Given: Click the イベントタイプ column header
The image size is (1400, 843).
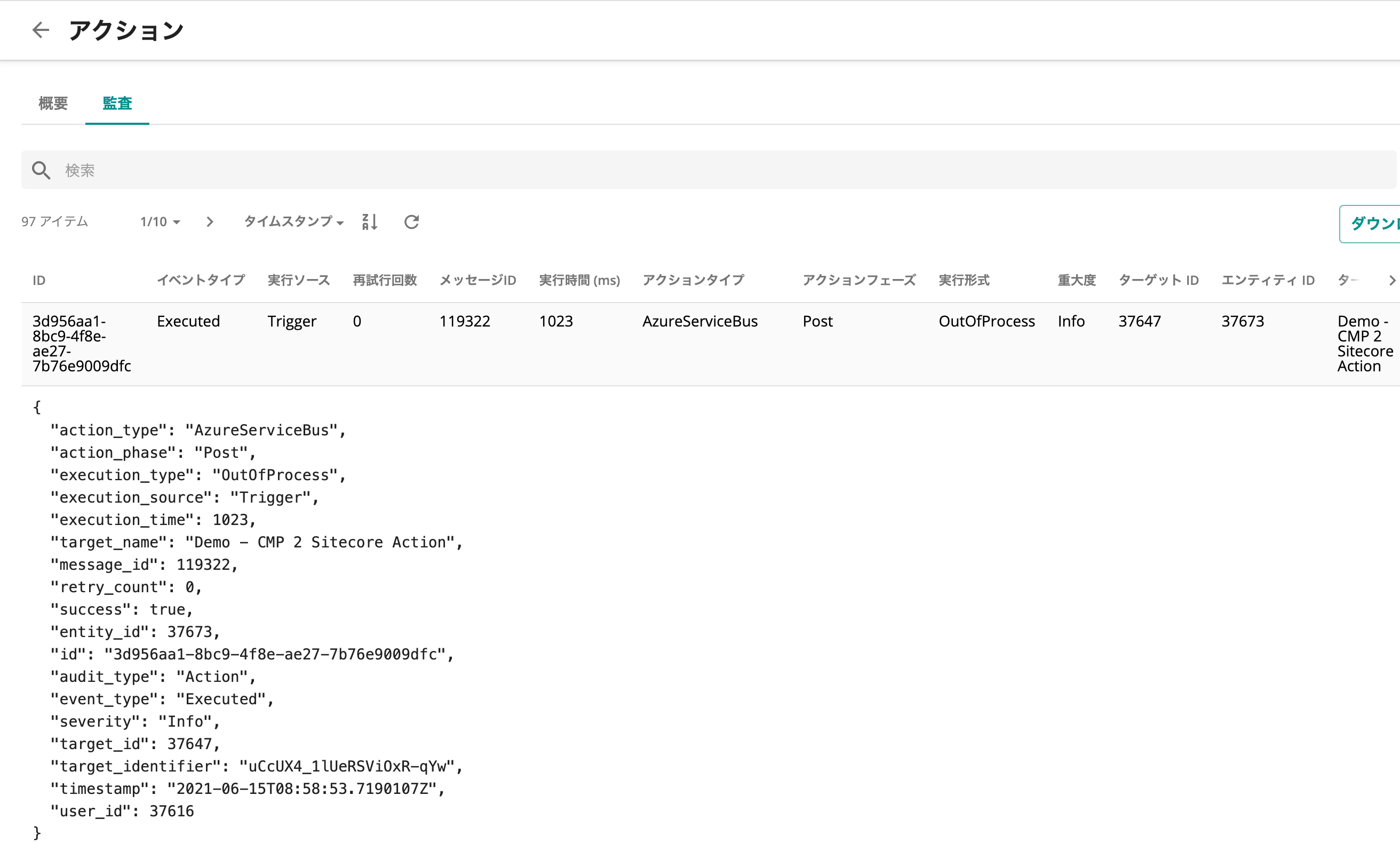Looking at the screenshot, I should (x=201, y=280).
